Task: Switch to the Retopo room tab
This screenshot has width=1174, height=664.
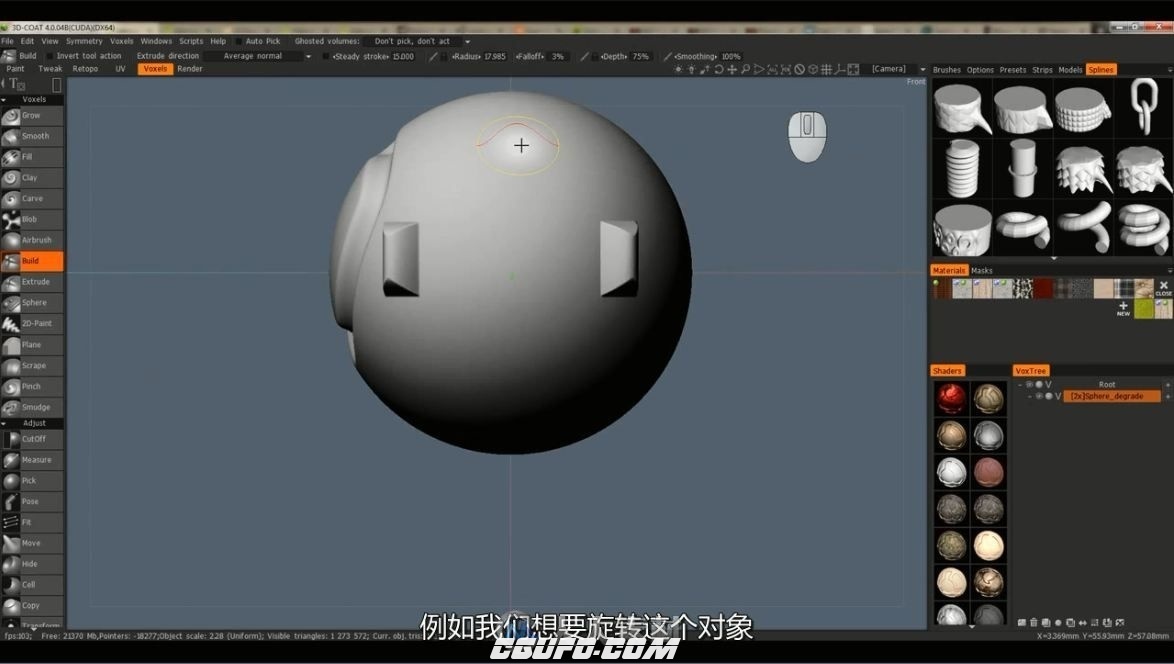Action: coord(85,69)
